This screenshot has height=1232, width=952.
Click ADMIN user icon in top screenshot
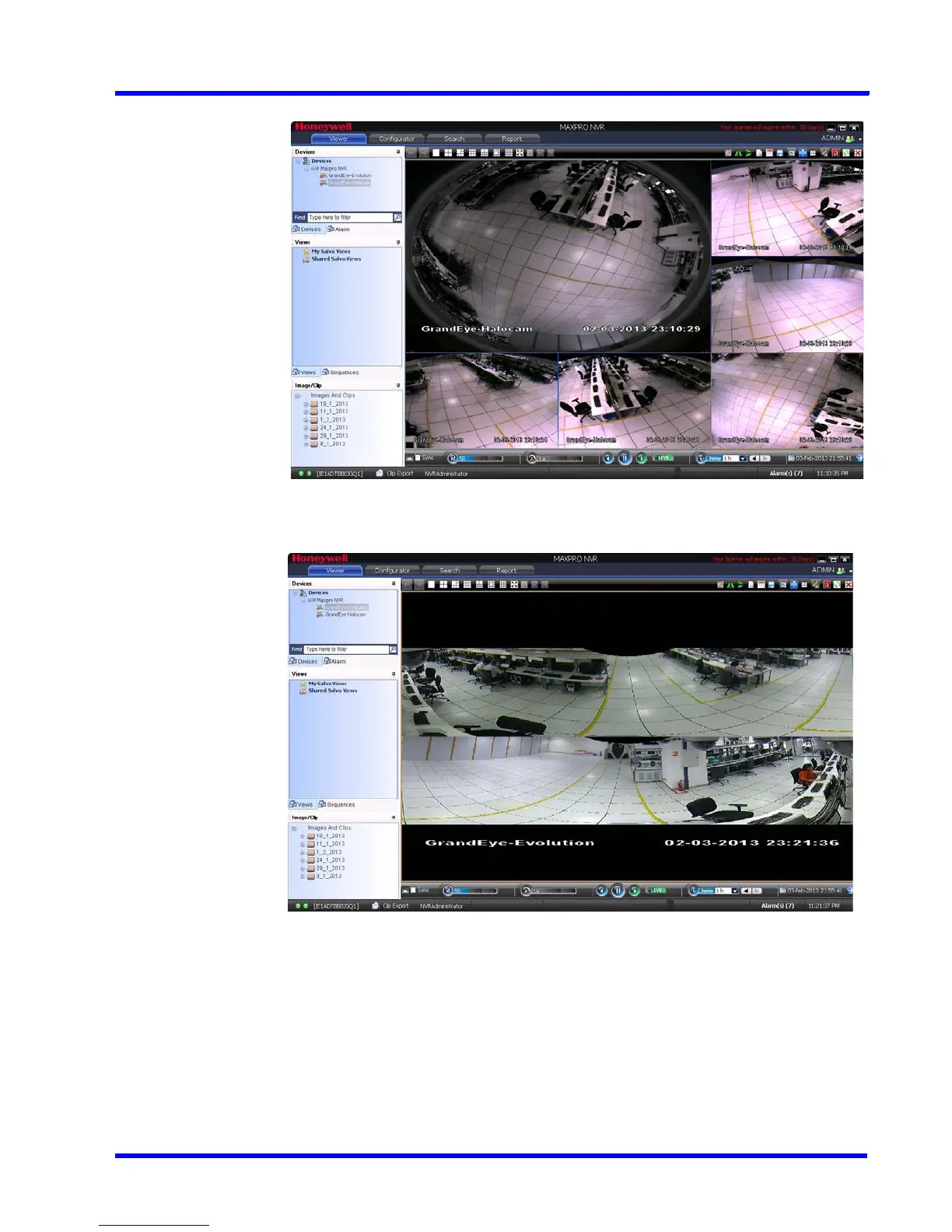click(850, 138)
